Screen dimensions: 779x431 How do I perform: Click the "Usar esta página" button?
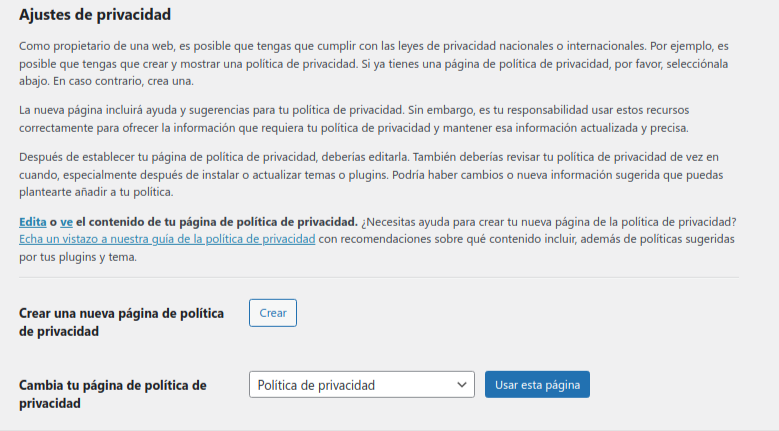tap(537, 385)
